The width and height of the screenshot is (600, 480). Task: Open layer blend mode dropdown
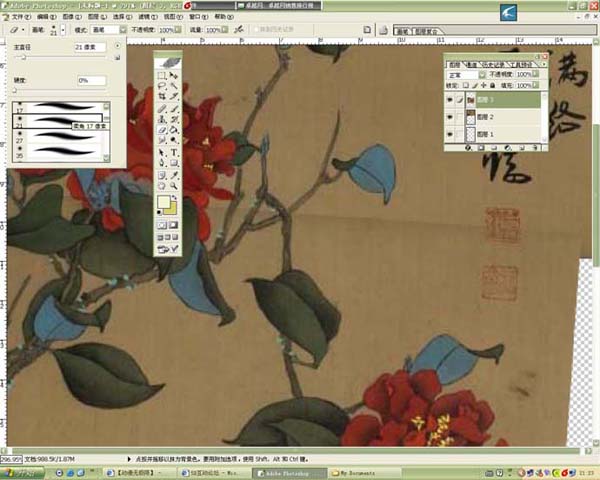point(482,75)
